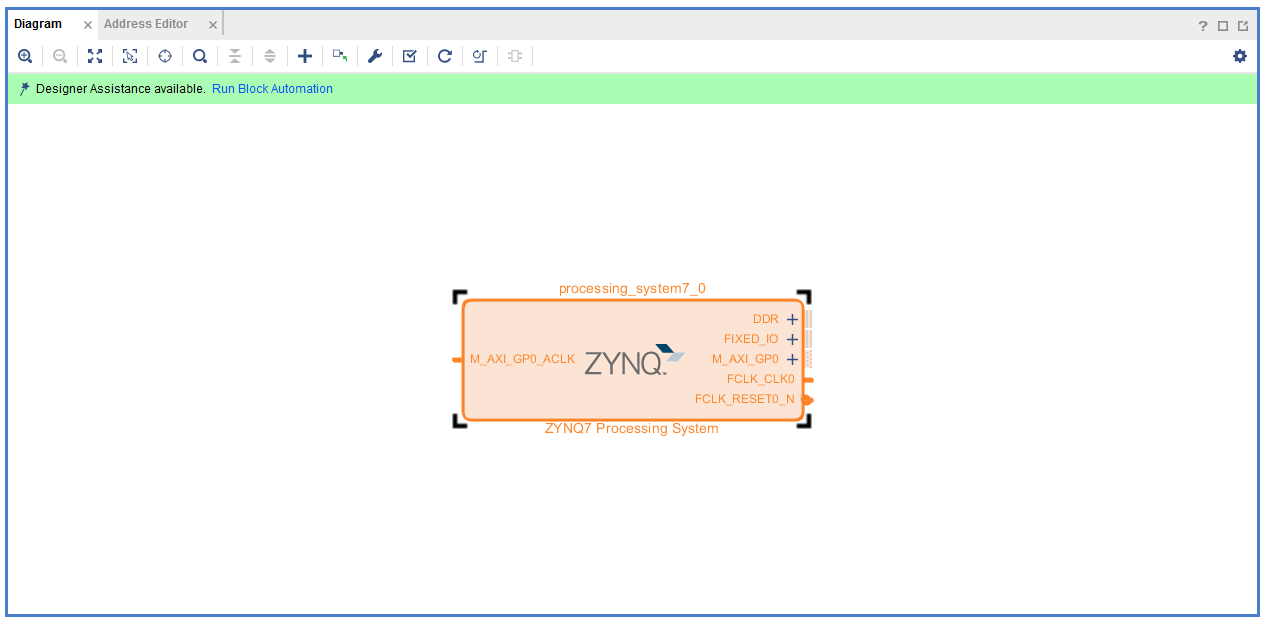Click the ZYNQ7 Processing System caption
This screenshot has width=1263, height=621.
click(632, 429)
